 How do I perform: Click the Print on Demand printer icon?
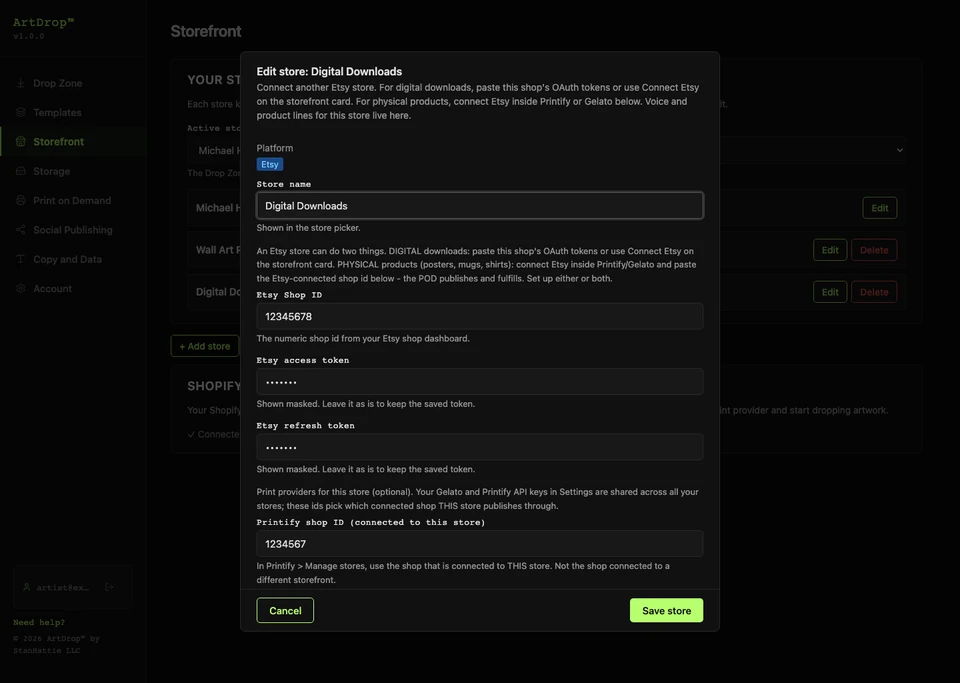pos(21,201)
